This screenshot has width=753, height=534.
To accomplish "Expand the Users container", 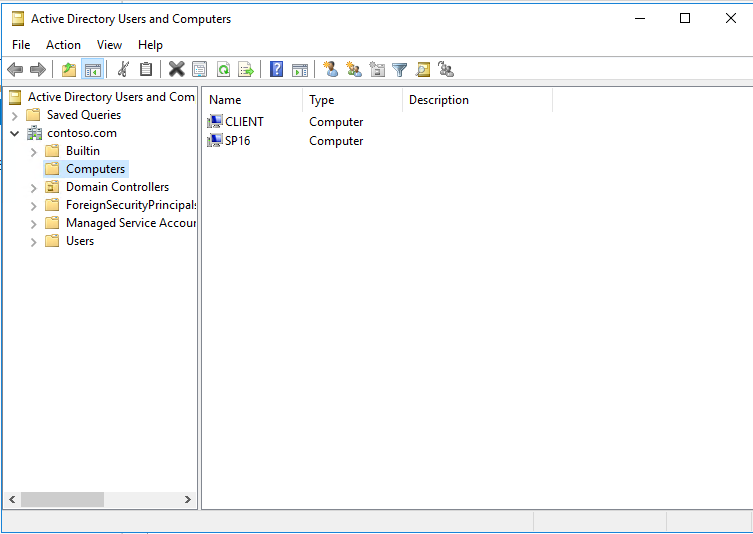I will click(34, 243).
